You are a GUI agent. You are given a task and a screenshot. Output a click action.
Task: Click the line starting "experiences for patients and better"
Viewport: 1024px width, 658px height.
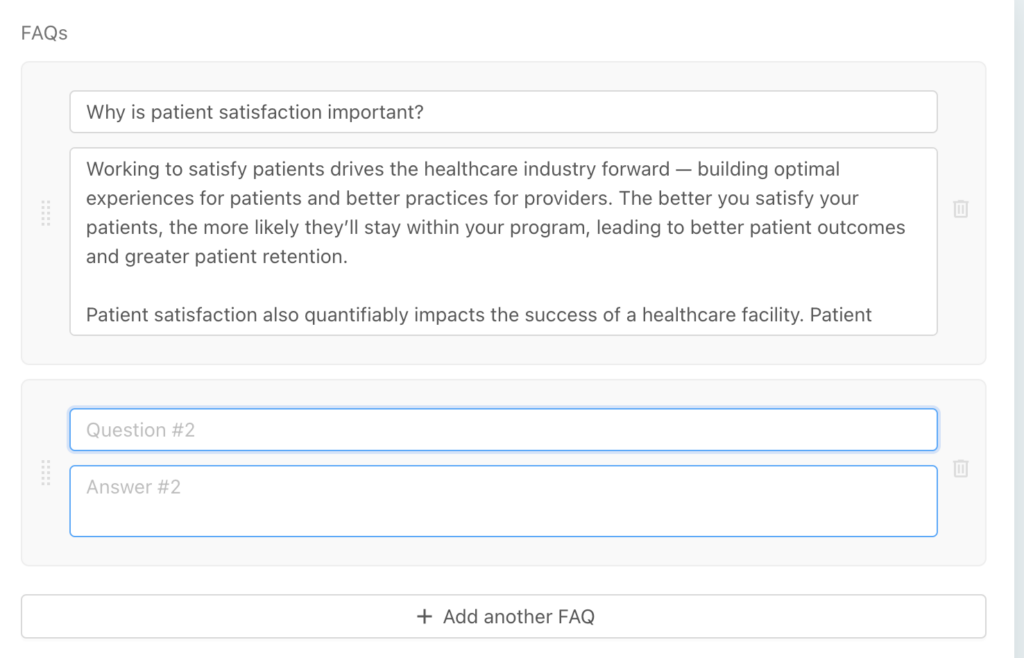click(x=472, y=198)
